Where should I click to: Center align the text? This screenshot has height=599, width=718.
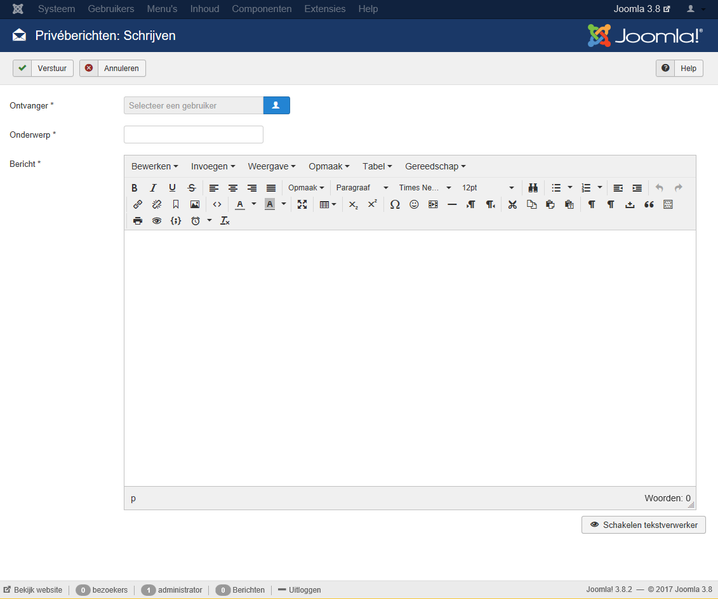coord(233,188)
